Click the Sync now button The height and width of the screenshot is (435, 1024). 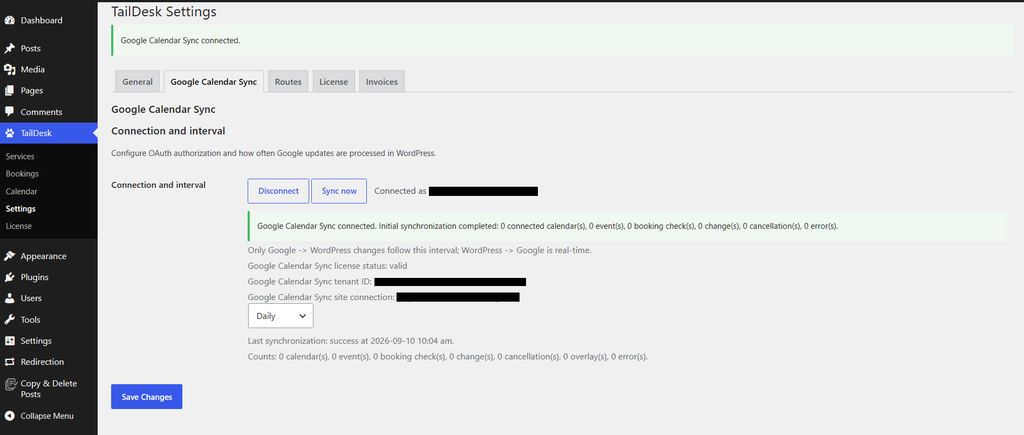coord(339,191)
